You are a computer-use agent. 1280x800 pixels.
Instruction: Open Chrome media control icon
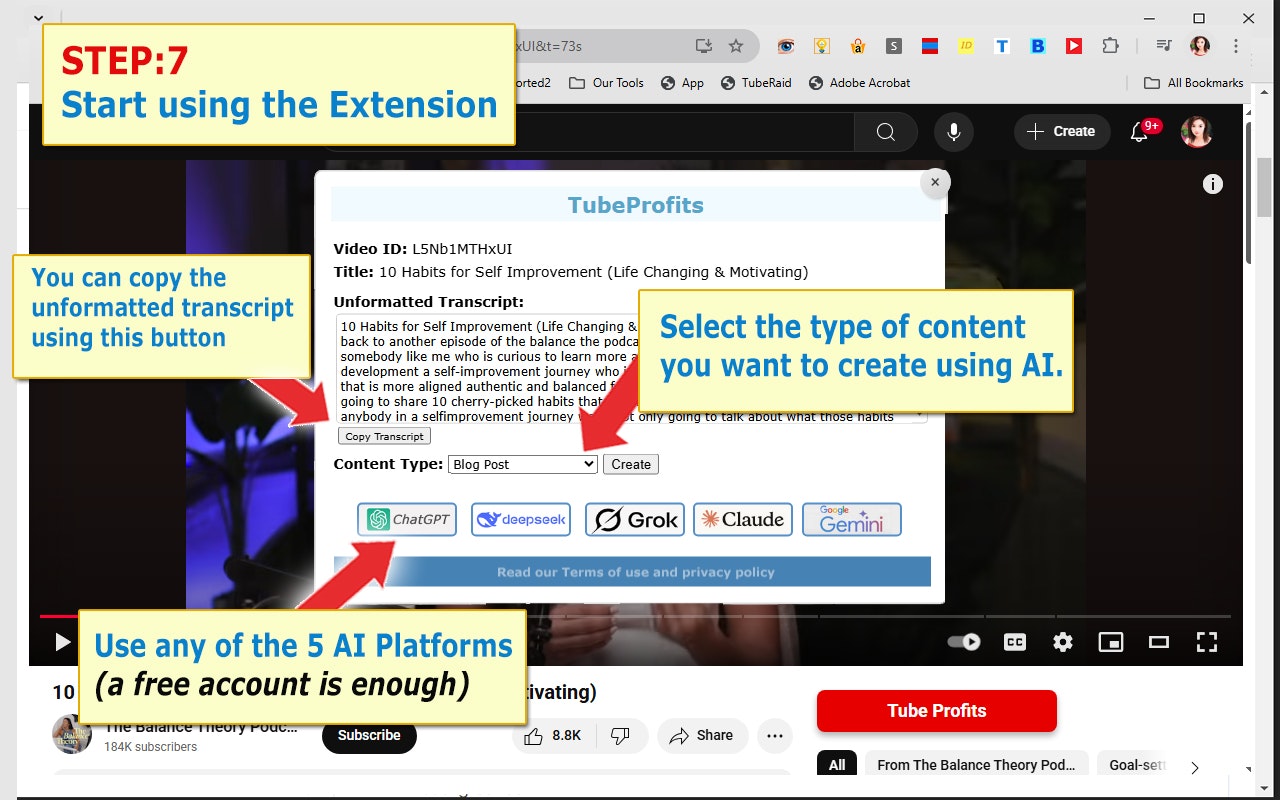(1163, 46)
